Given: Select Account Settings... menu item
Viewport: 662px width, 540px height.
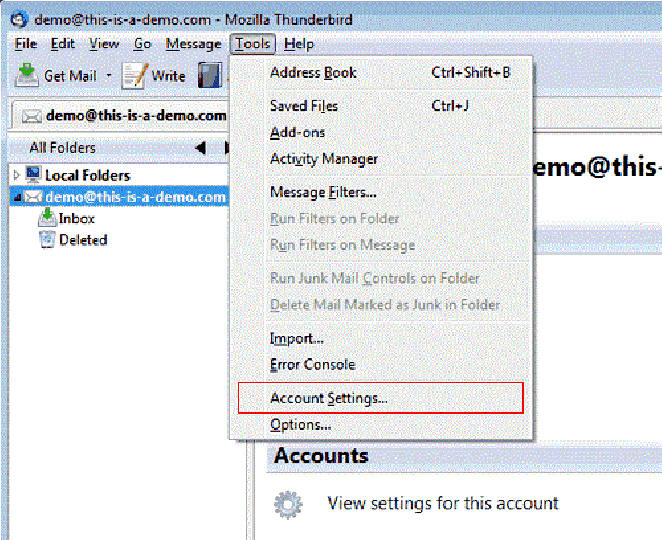Looking at the screenshot, I should 381,398.
